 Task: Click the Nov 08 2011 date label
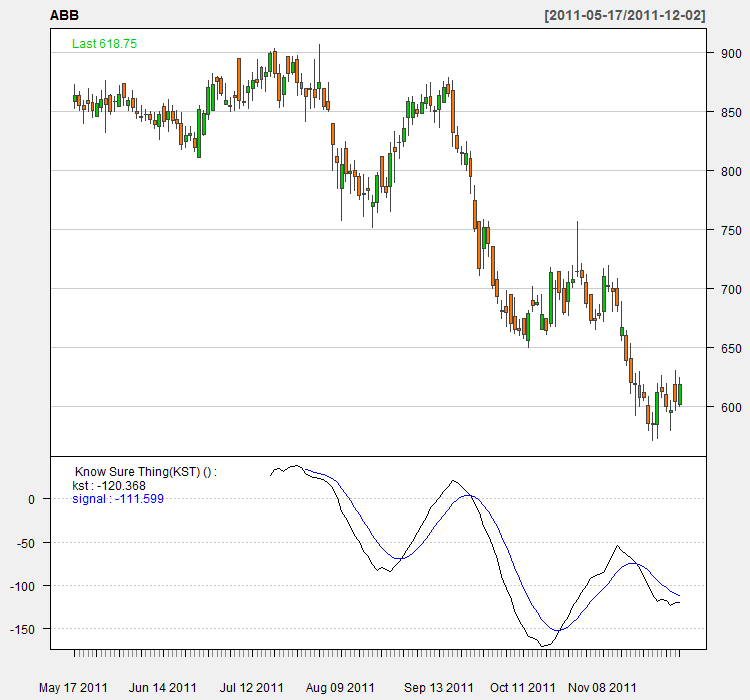pyautogui.click(x=602, y=688)
